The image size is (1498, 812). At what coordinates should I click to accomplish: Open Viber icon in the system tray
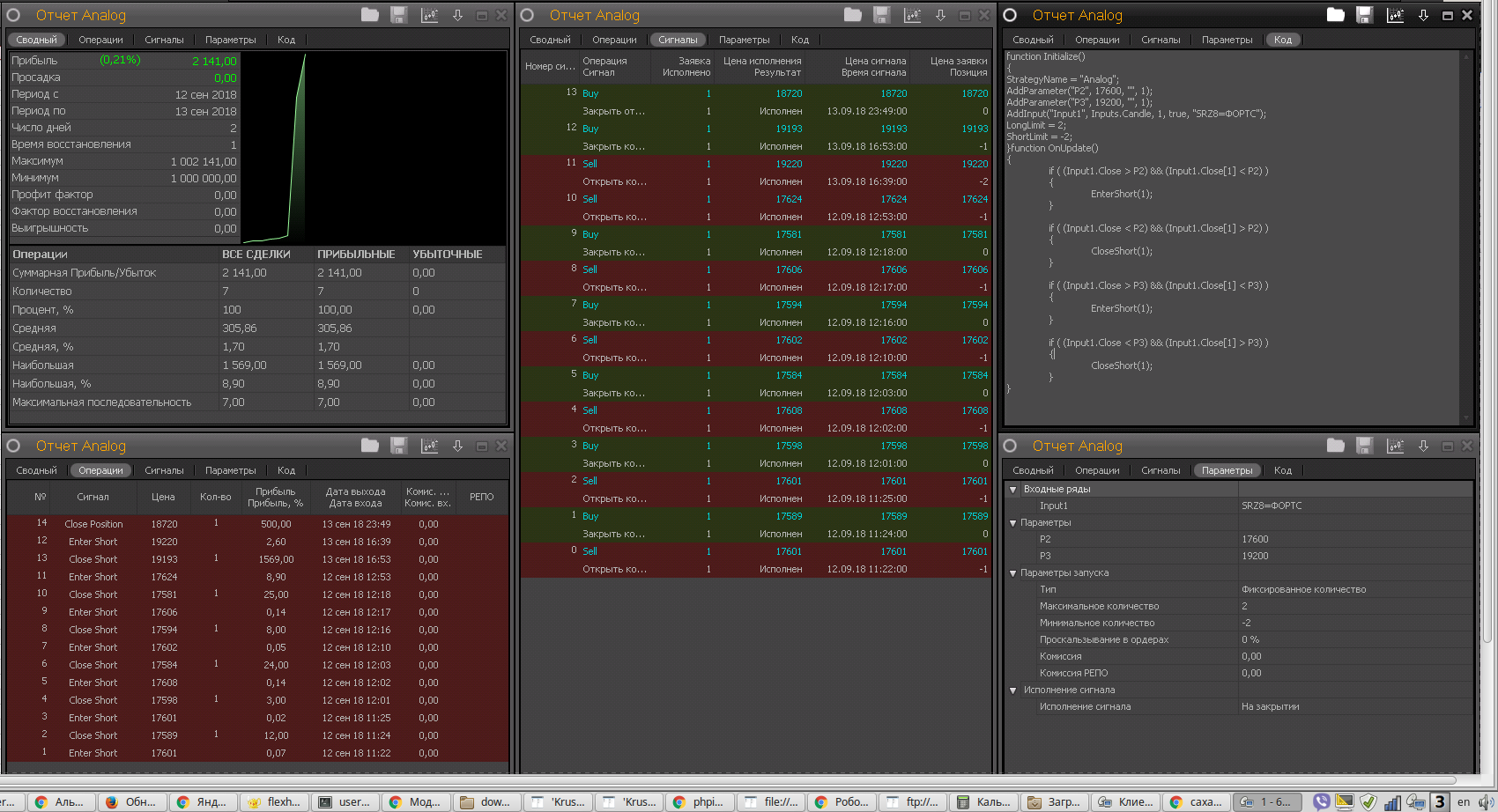(x=1321, y=801)
